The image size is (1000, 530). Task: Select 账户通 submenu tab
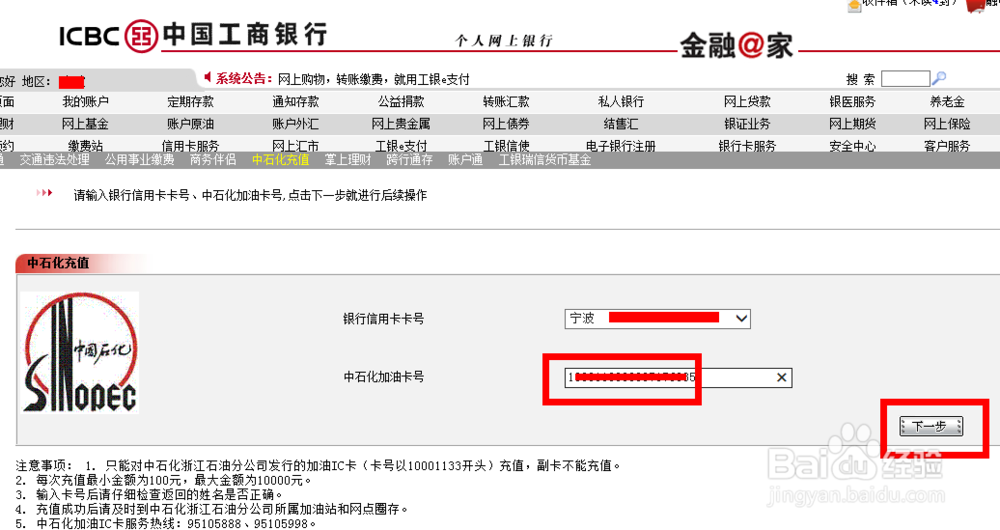[465, 160]
